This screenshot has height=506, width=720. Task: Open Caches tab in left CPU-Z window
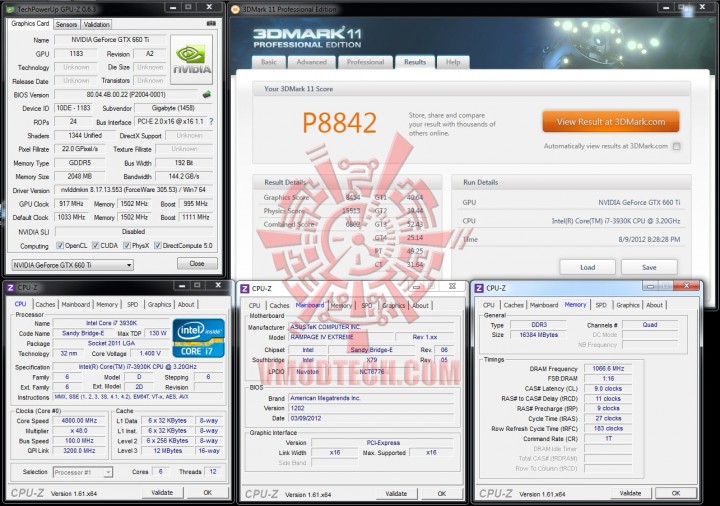click(45, 304)
